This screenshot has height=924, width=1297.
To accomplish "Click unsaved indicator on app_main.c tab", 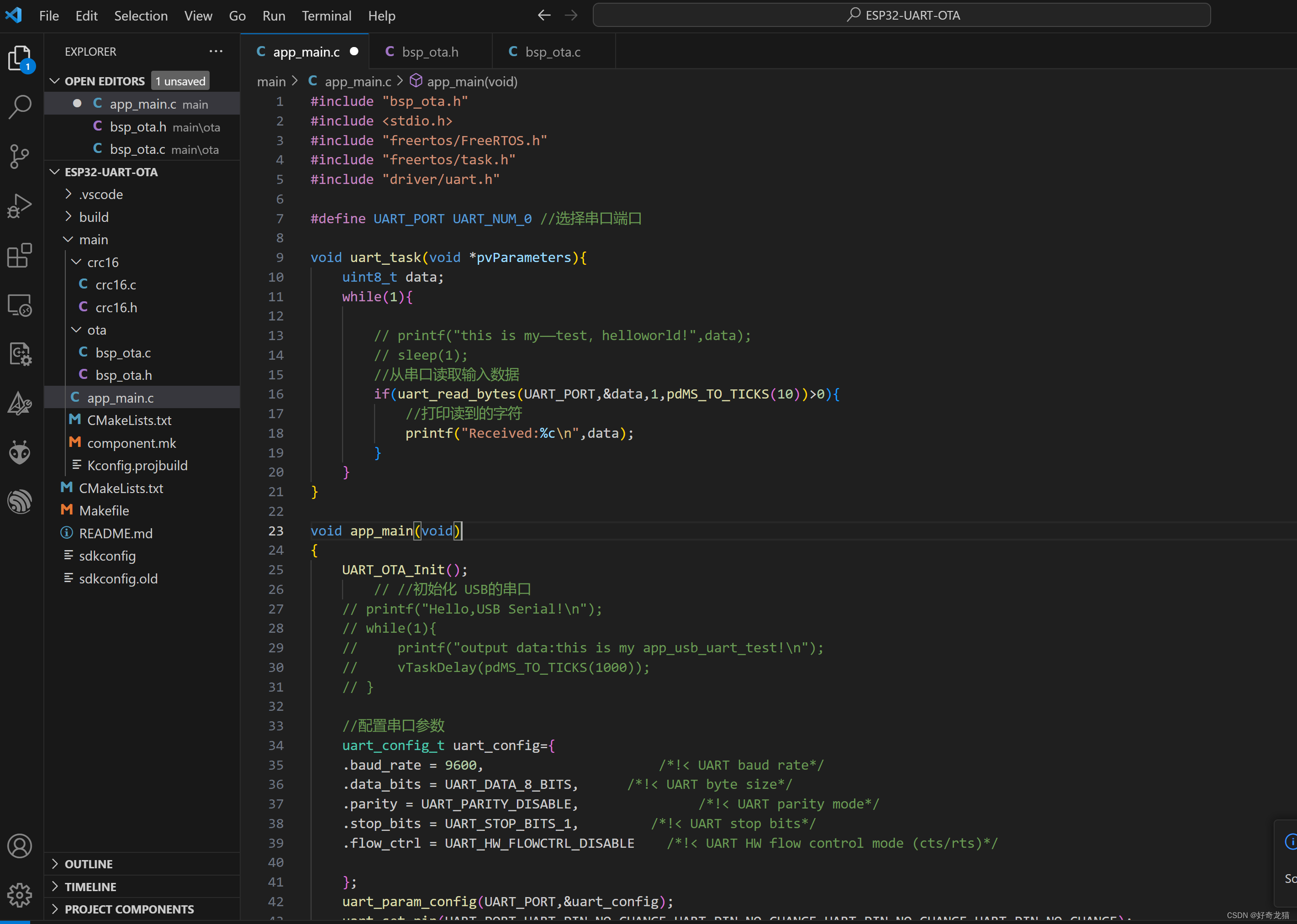I will tap(357, 52).
